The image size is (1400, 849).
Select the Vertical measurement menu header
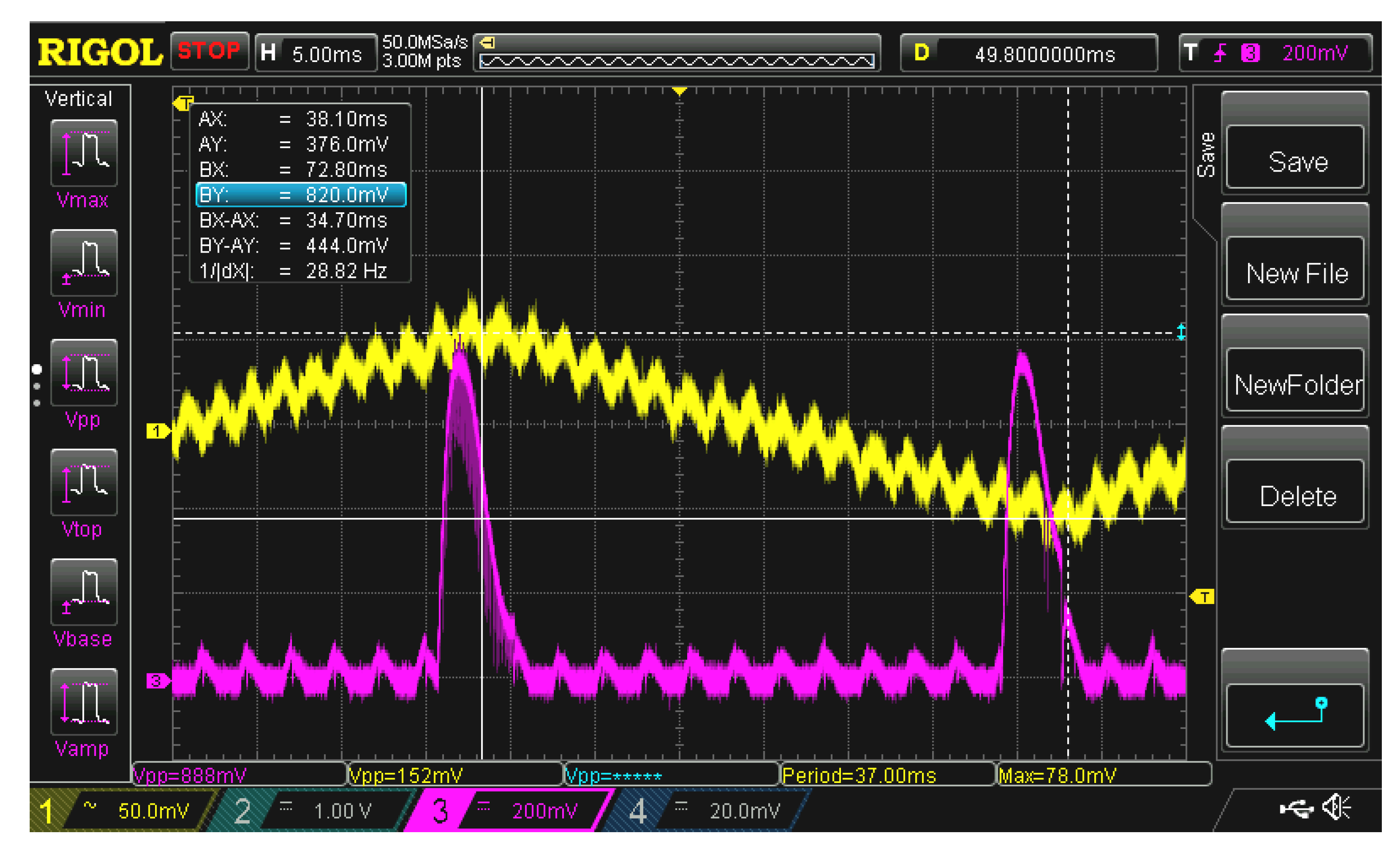pyautogui.click(x=79, y=99)
